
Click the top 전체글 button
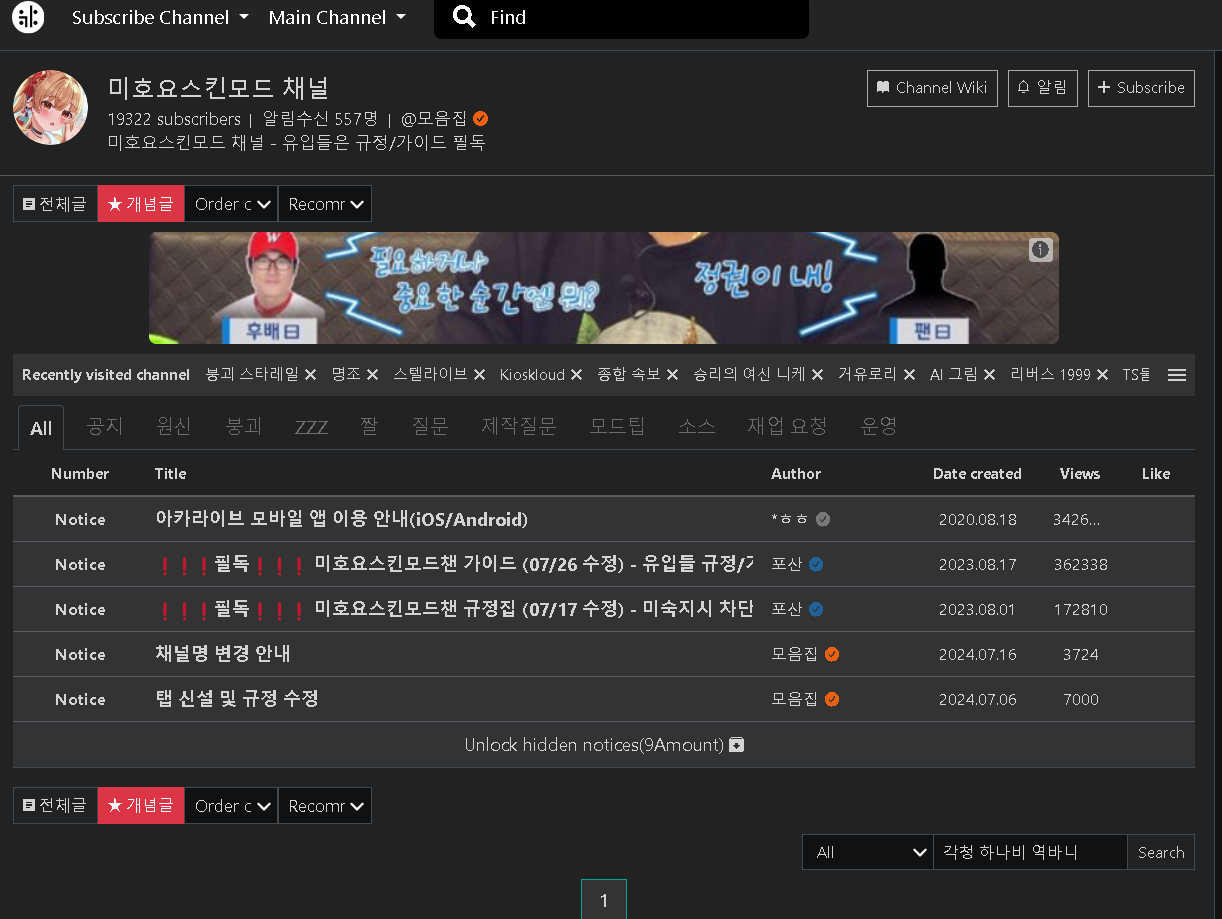(55, 204)
